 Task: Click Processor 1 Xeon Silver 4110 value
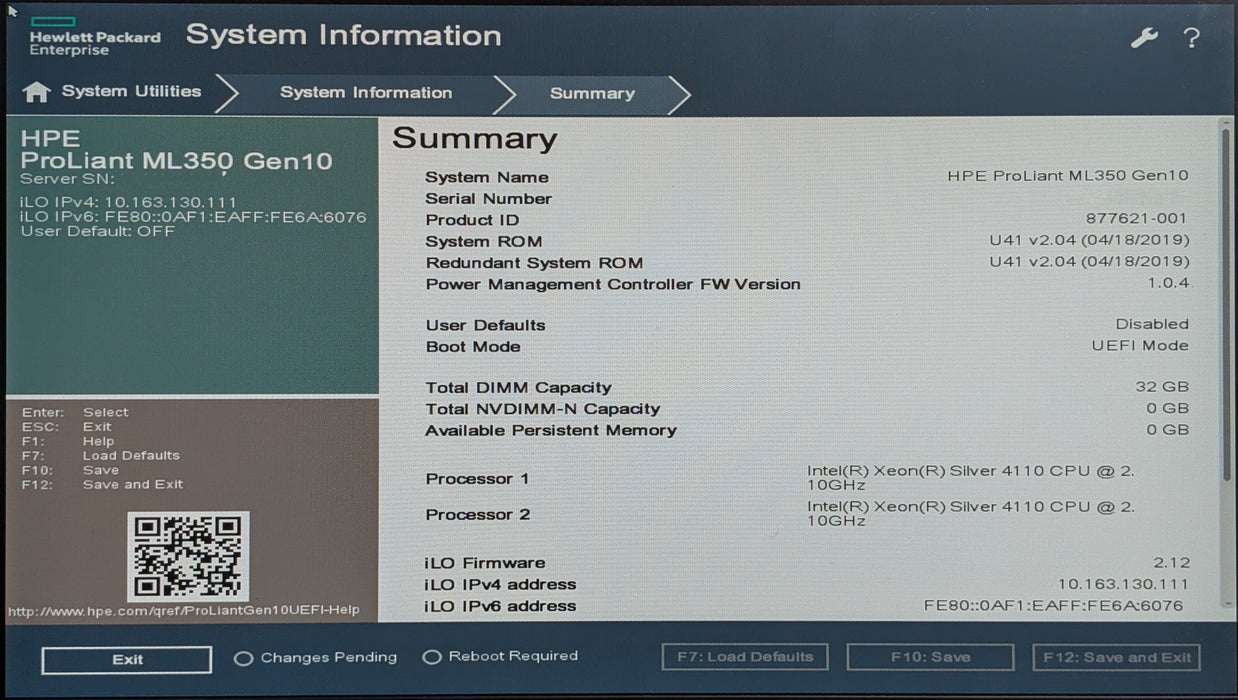point(971,477)
